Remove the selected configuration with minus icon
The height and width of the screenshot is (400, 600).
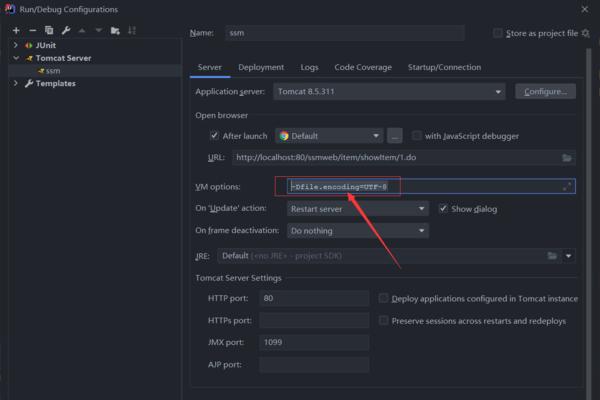point(33,31)
